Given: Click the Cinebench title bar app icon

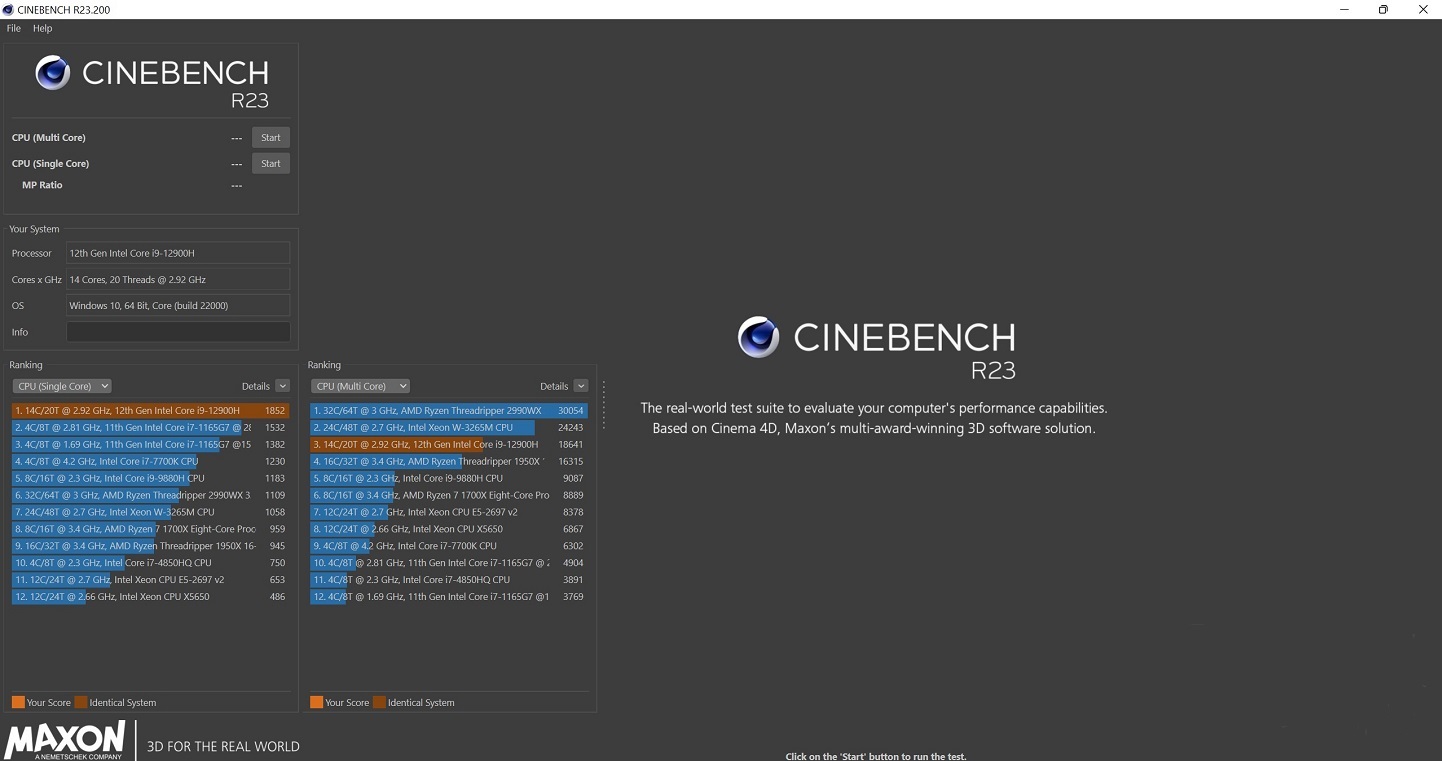Looking at the screenshot, I should (8, 9).
